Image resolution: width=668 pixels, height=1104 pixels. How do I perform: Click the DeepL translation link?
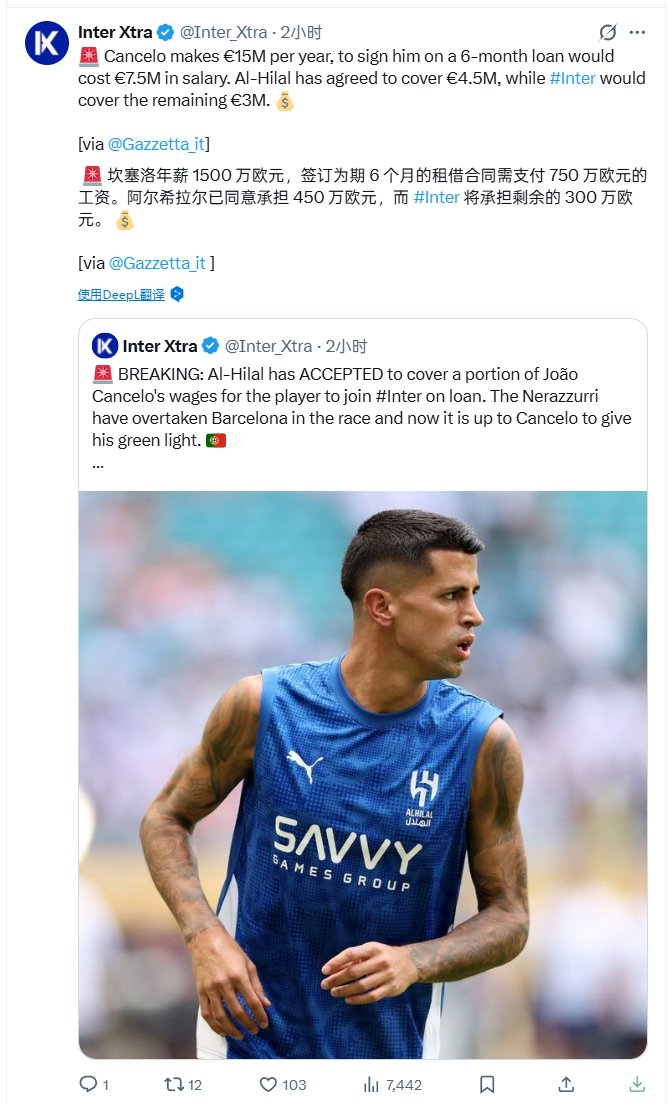[x=123, y=294]
